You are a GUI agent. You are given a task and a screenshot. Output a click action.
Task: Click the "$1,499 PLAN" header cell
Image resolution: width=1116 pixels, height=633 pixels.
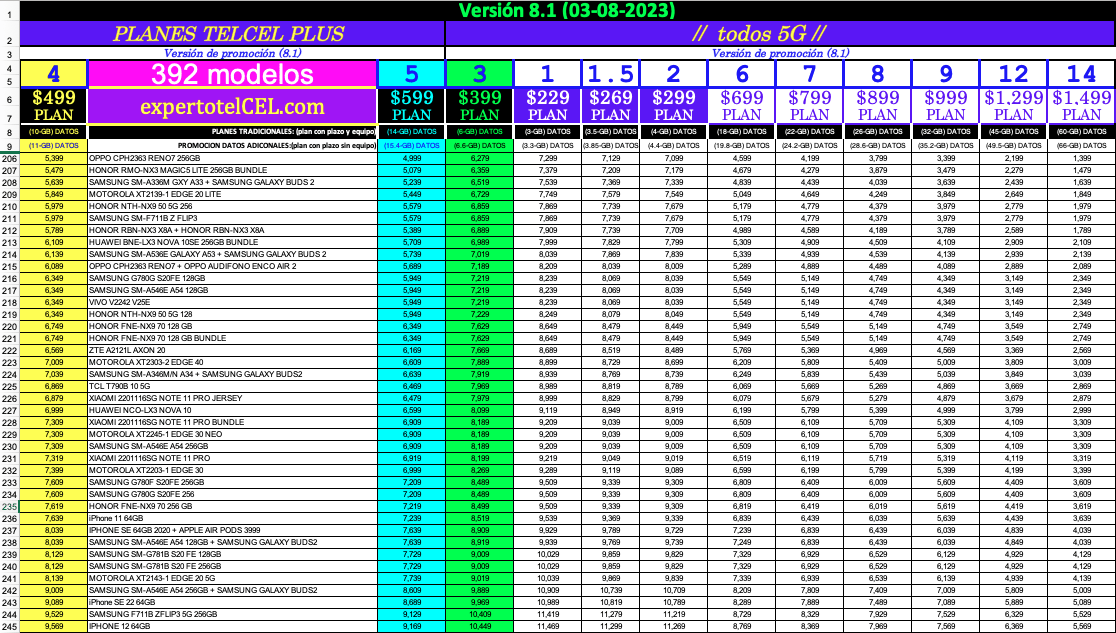[1082, 106]
